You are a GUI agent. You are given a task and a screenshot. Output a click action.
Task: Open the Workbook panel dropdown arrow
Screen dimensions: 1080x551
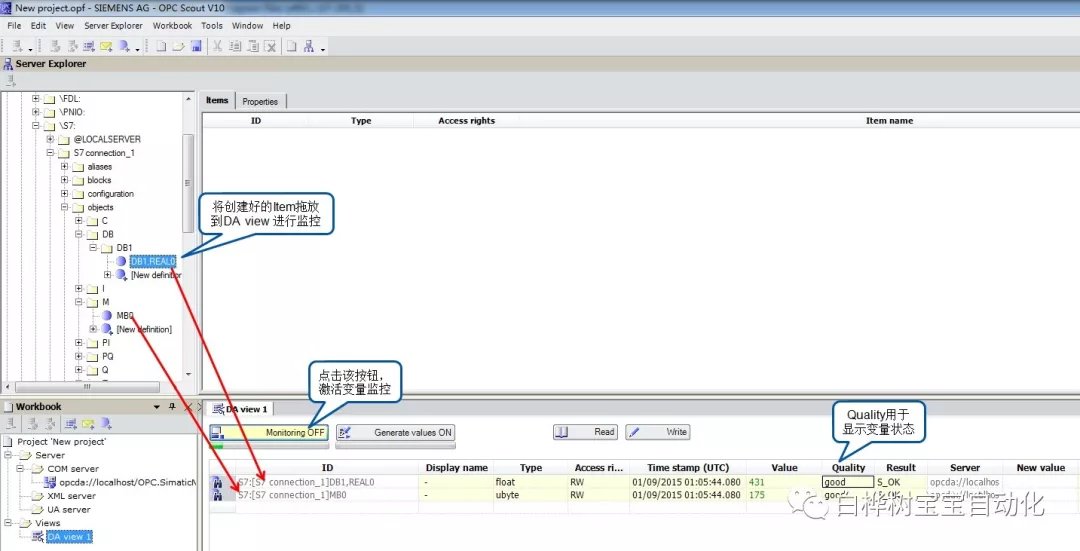tap(157, 407)
